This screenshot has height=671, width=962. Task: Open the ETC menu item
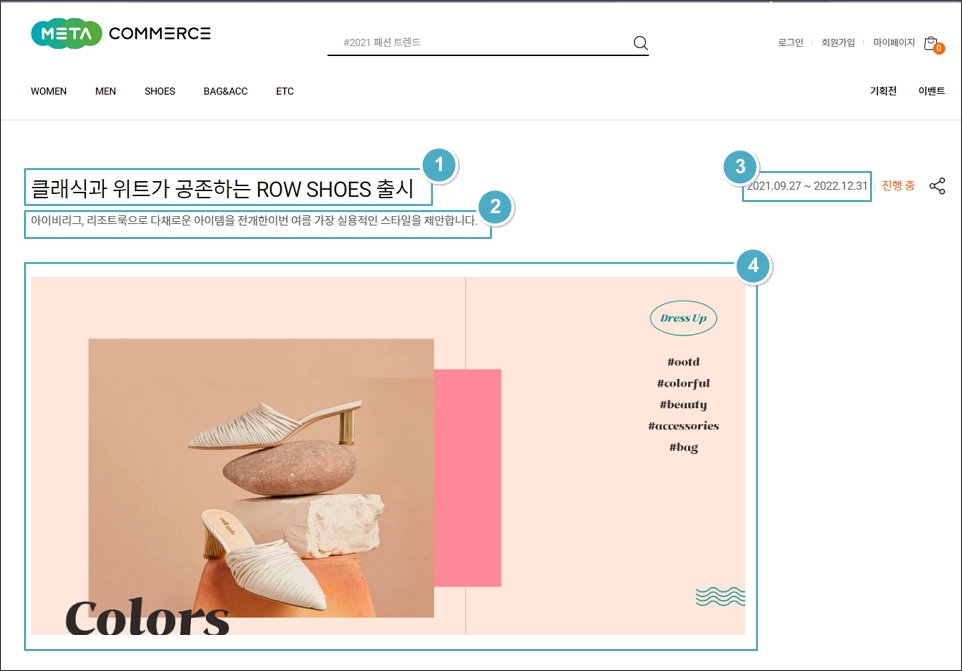pyautogui.click(x=284, y=91)
